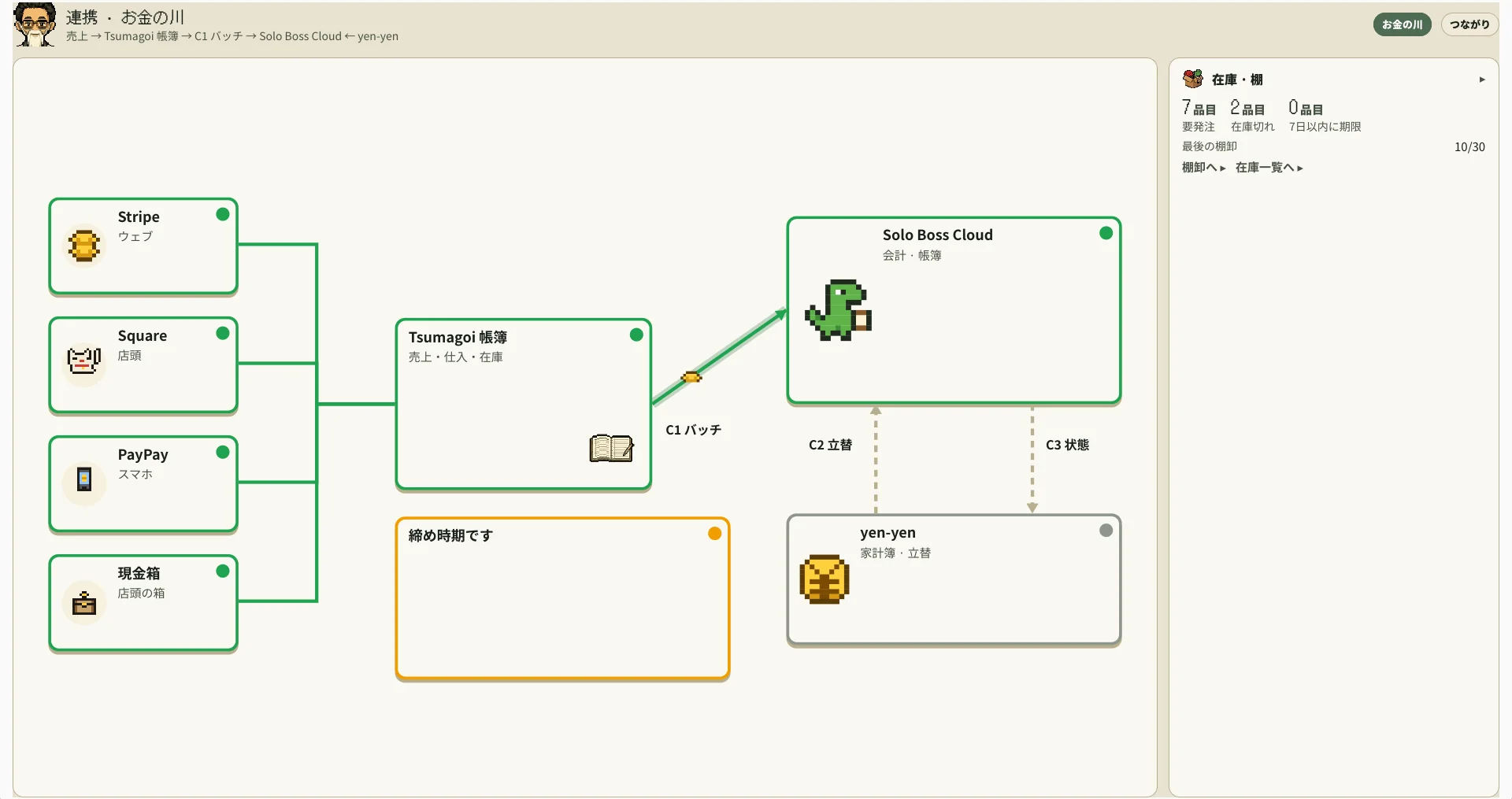Image resolution: width=1512 pixels, height=799 pixels.
Task: Open the yen-yen 家計簿 node card
Action: [x=954, y=580]
